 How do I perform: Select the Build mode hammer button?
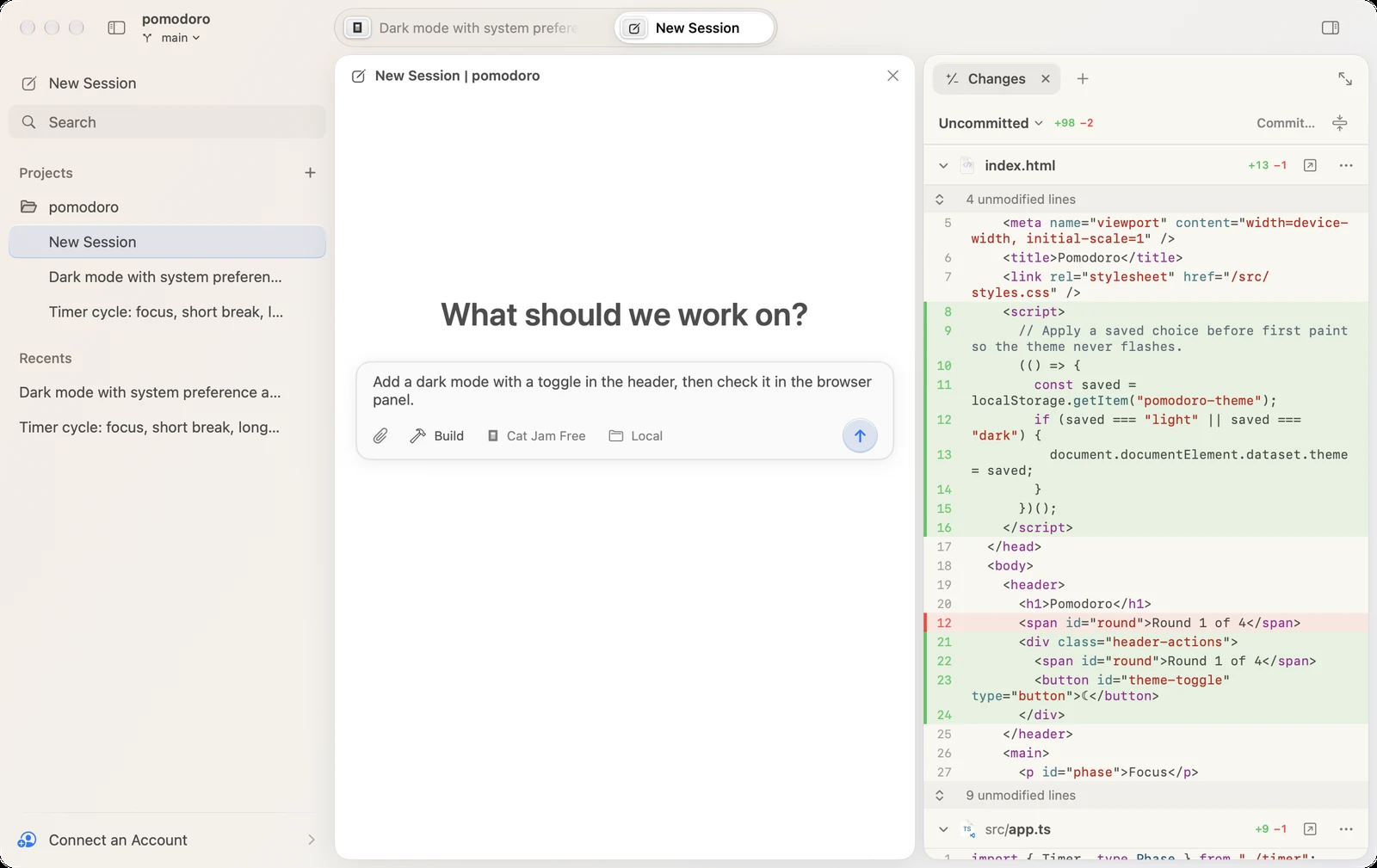(436, 436)
